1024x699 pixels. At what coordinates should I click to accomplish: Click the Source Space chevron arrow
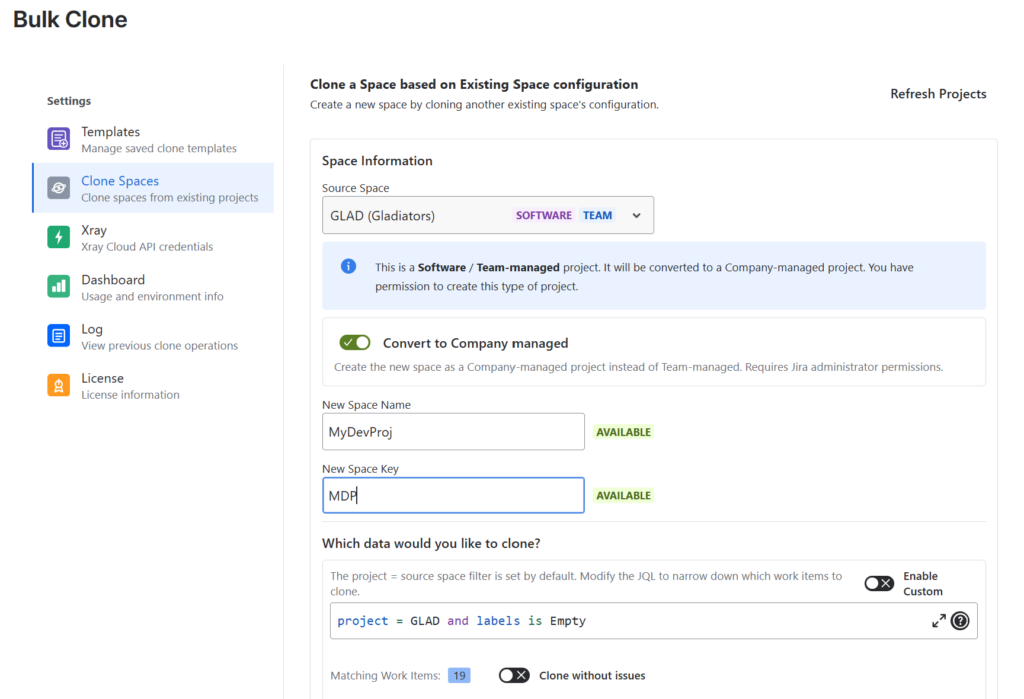(636, 215)
